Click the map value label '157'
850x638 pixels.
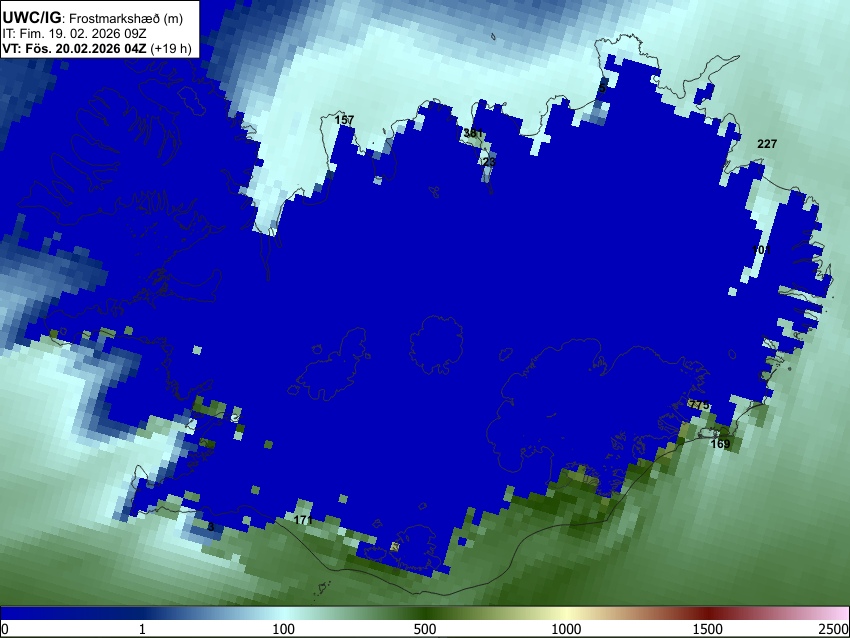point(344,120)
